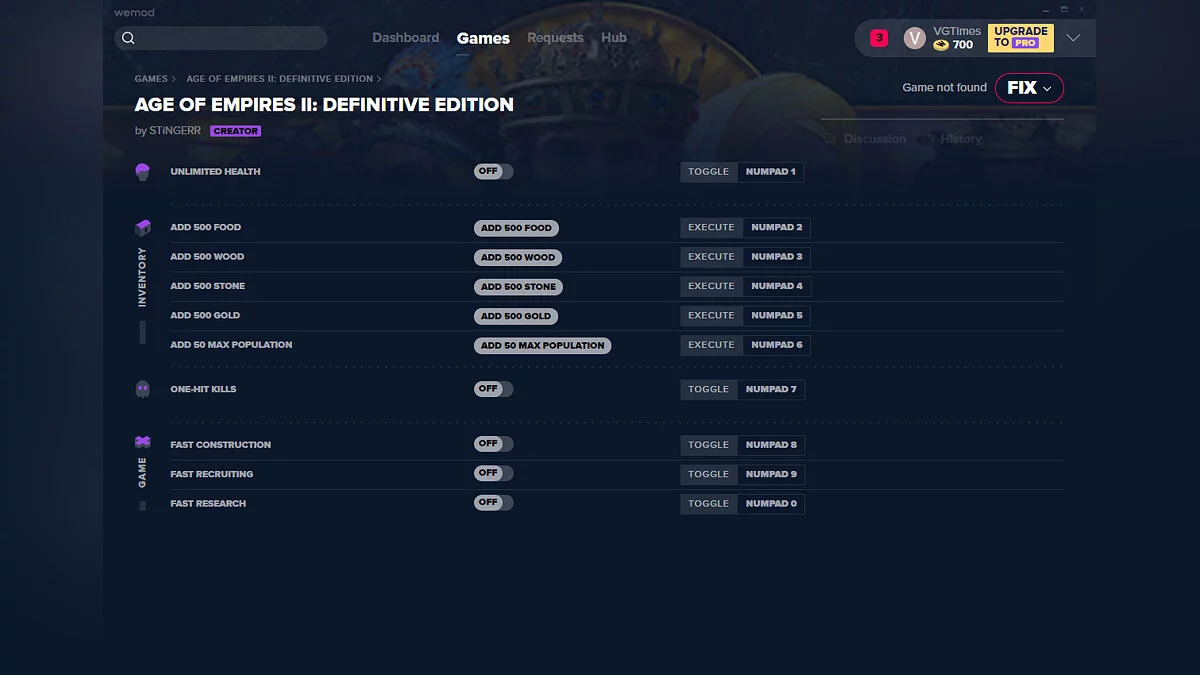Change the Numpad 7 hotkey binding
Screen dimensions: 1200x675
tap(771, 389)
